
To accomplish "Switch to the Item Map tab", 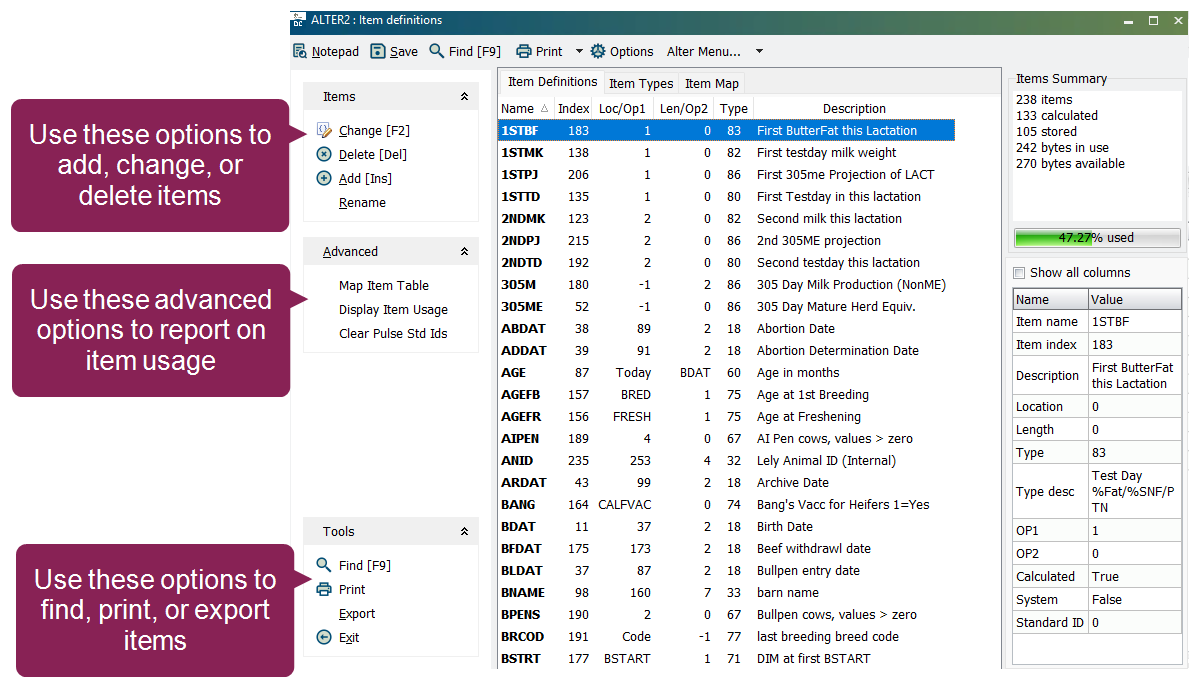I will pyautogui.click(x=712, y=84).
